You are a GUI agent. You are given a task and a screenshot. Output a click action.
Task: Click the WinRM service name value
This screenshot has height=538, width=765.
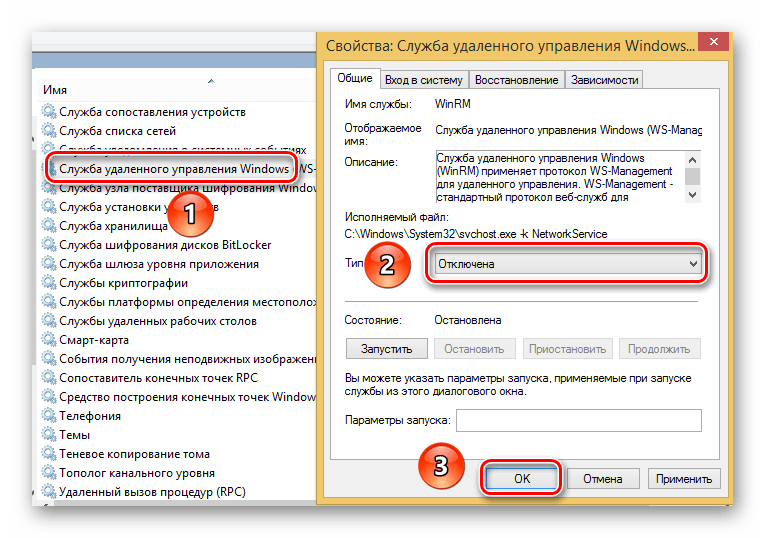(452, 104)
